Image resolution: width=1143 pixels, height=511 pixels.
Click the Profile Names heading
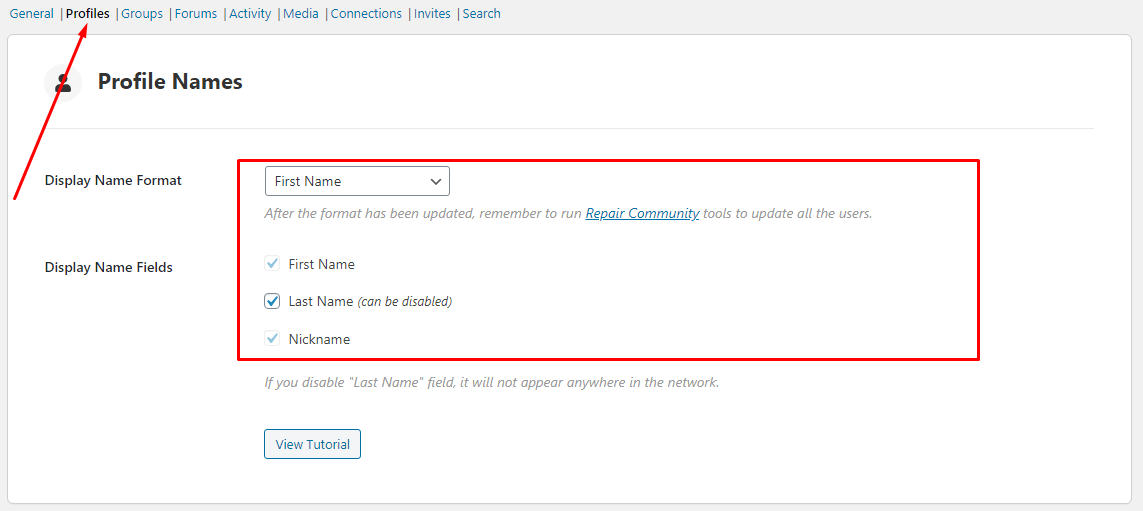click(x=170, y=82)
